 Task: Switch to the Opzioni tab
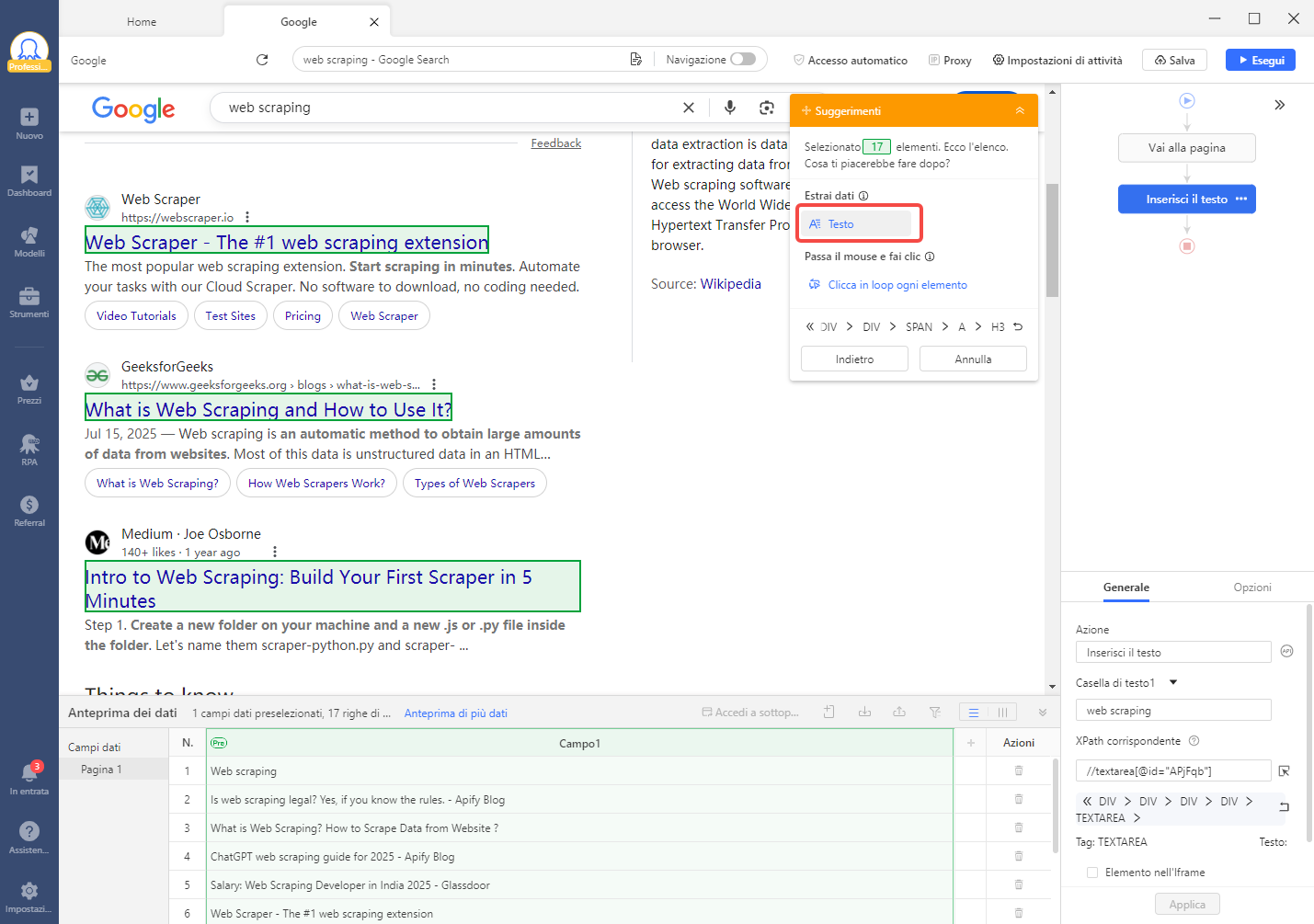[x=1251, y=587]
